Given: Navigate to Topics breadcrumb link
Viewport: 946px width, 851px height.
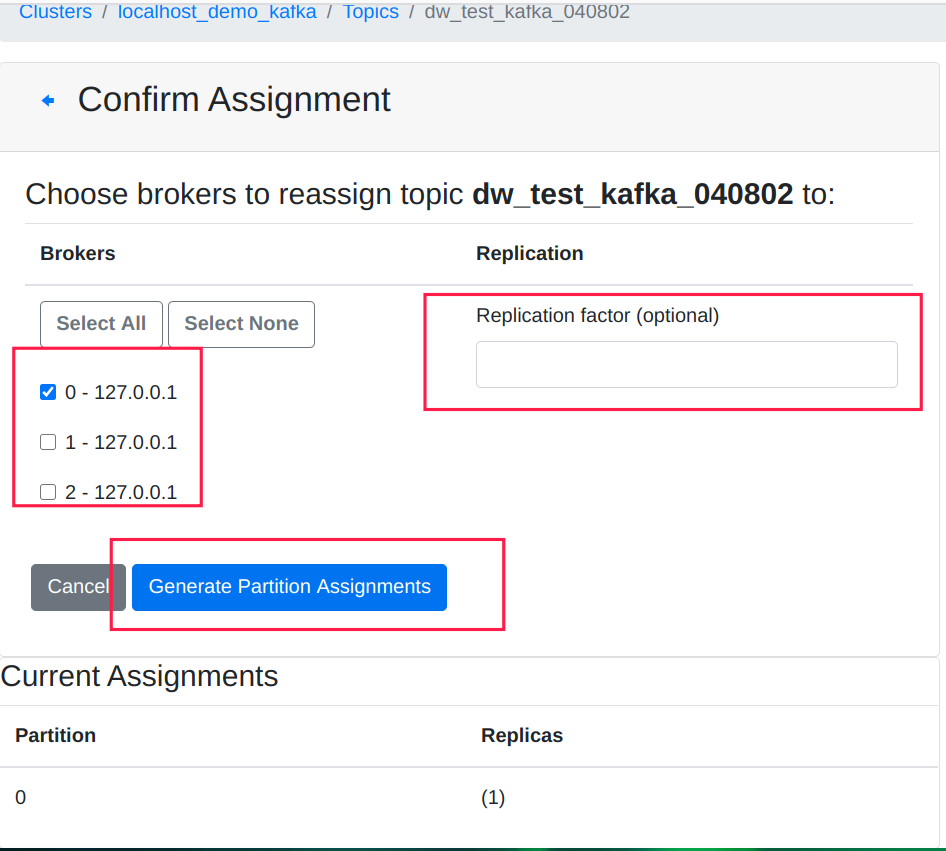Looking at the screenshot, I should [370, 13].
